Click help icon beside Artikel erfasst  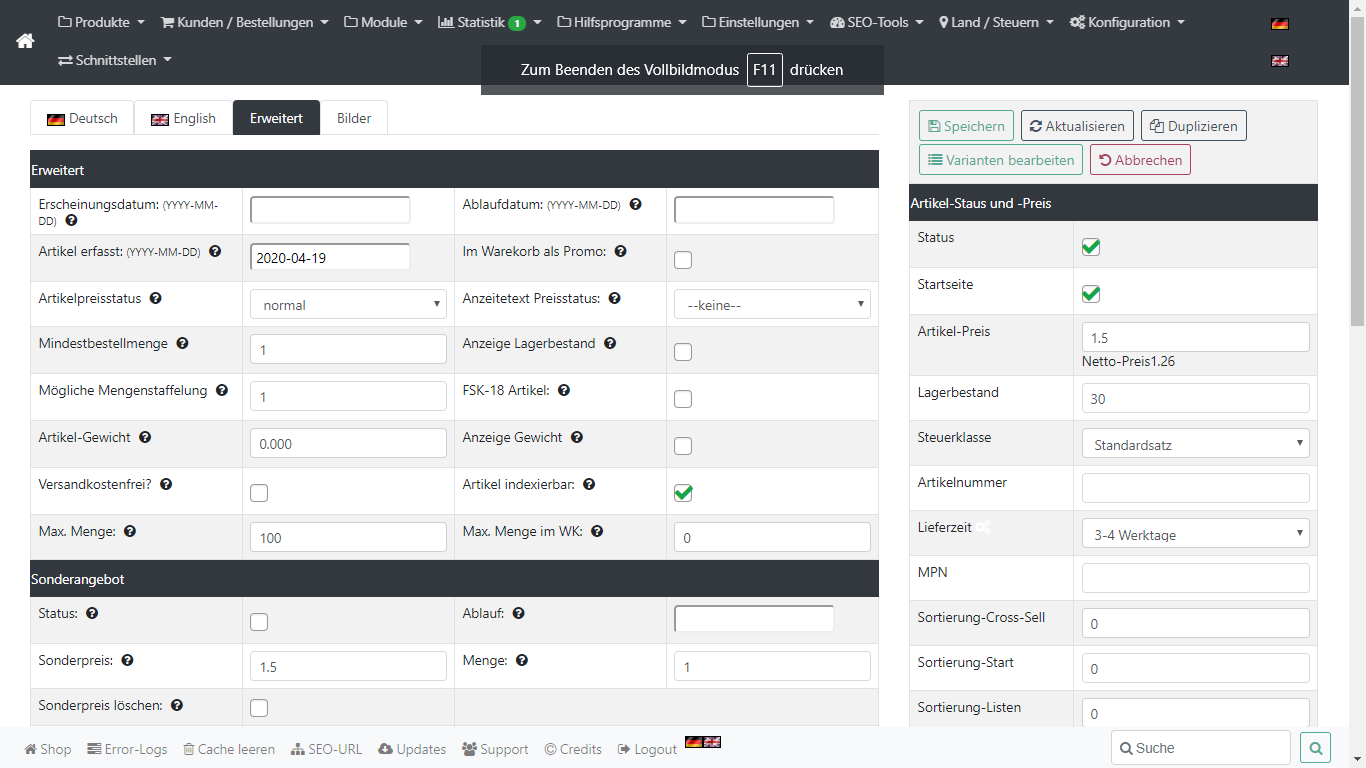[x=215, y=251]
